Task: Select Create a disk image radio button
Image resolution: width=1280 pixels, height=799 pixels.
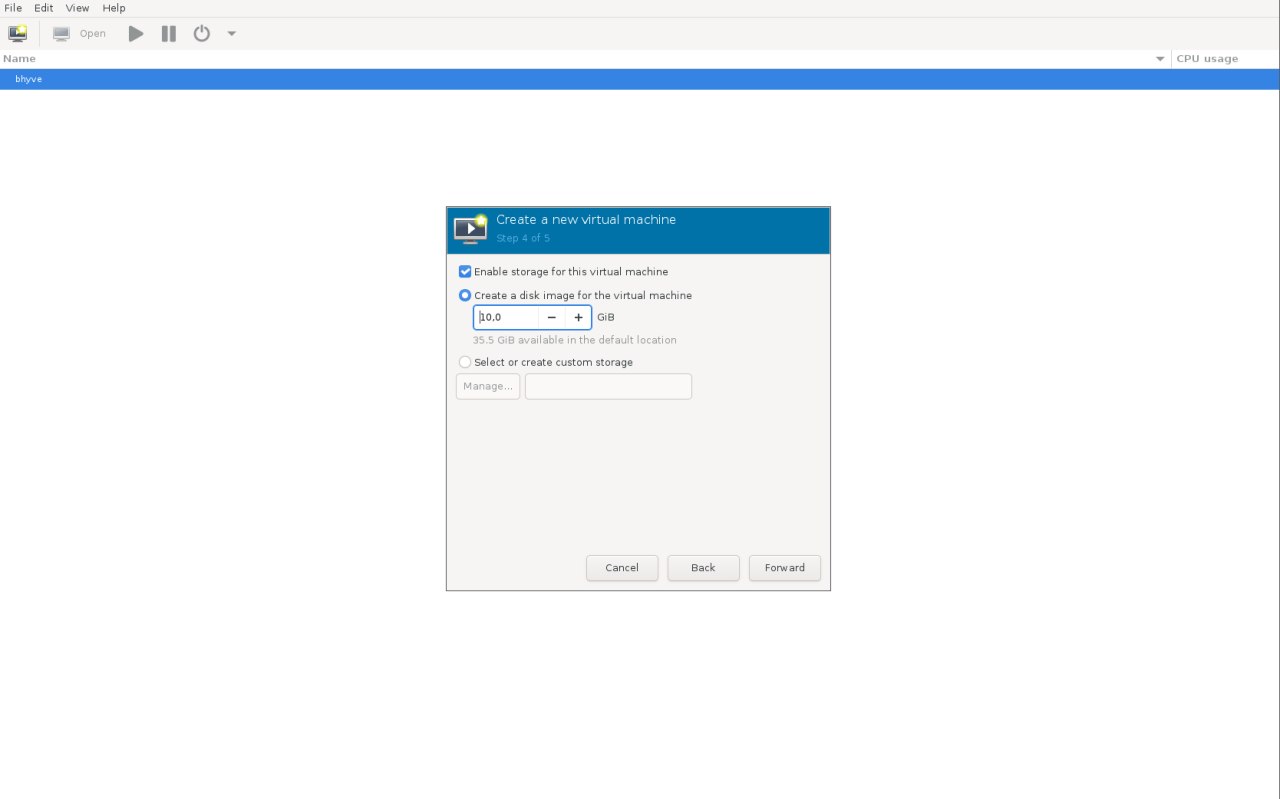Action: click(x=465, y=296)
